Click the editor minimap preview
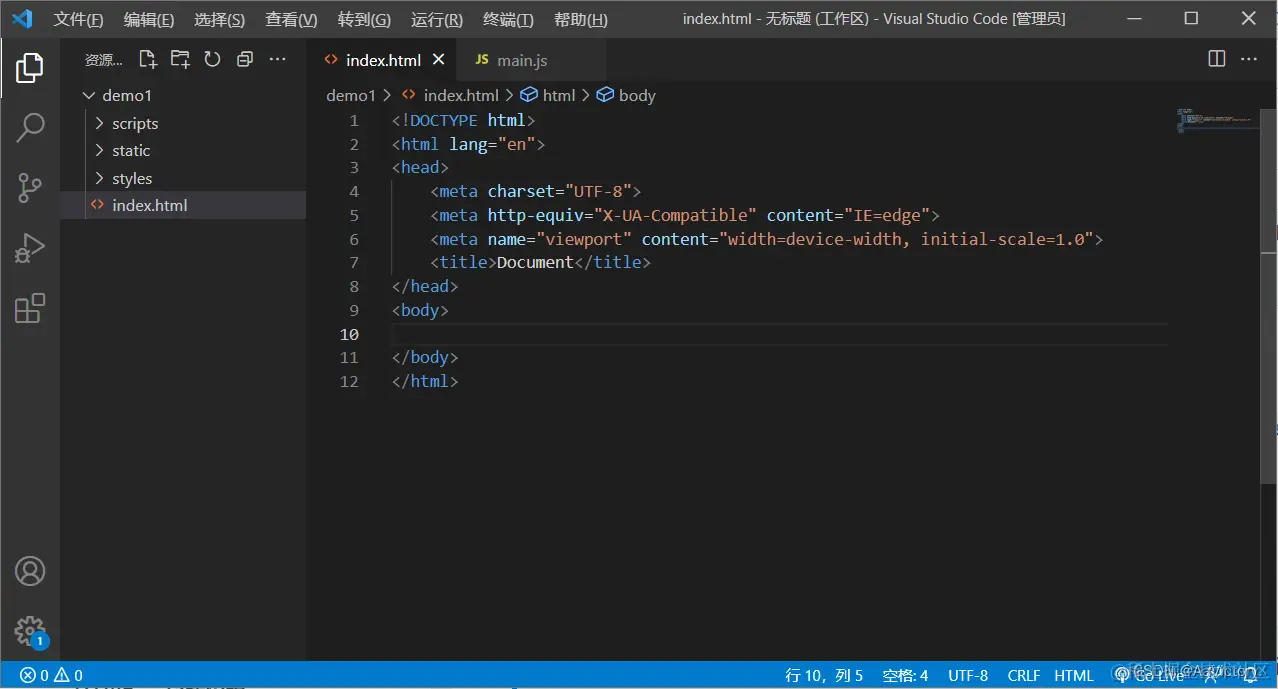Screen dimensions: 1278x689 1216,120
